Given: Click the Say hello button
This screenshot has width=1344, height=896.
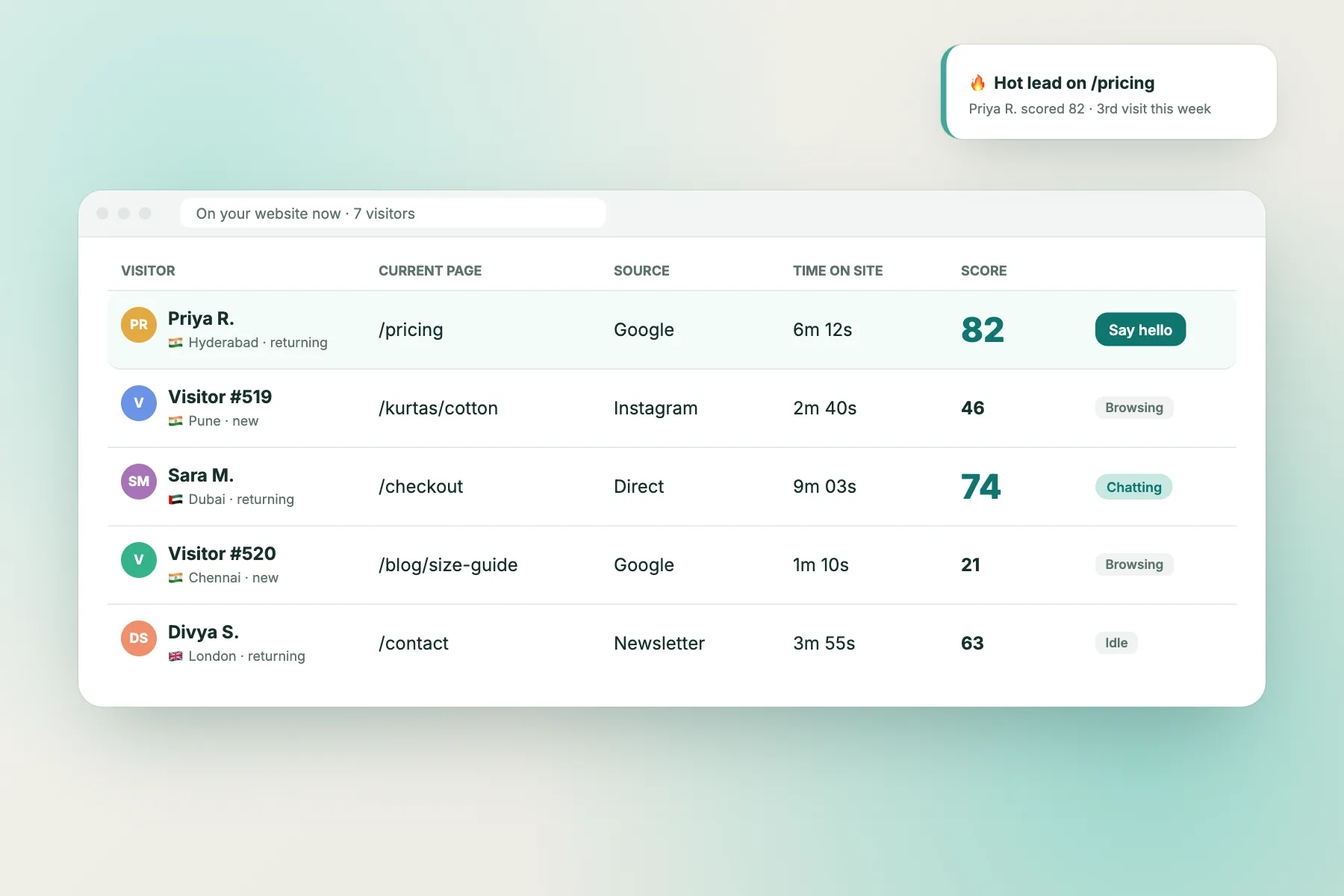Looking at the screenshot, I should 1140,329.
